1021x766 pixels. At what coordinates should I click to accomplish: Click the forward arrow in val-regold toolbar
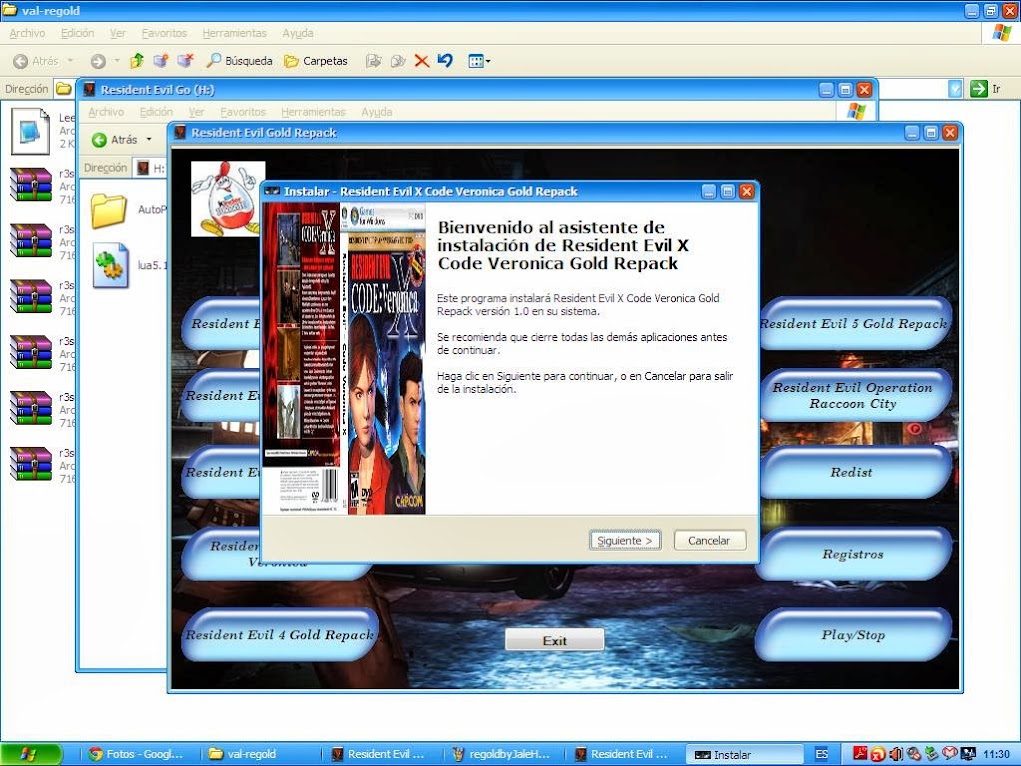tap(98, 61)
